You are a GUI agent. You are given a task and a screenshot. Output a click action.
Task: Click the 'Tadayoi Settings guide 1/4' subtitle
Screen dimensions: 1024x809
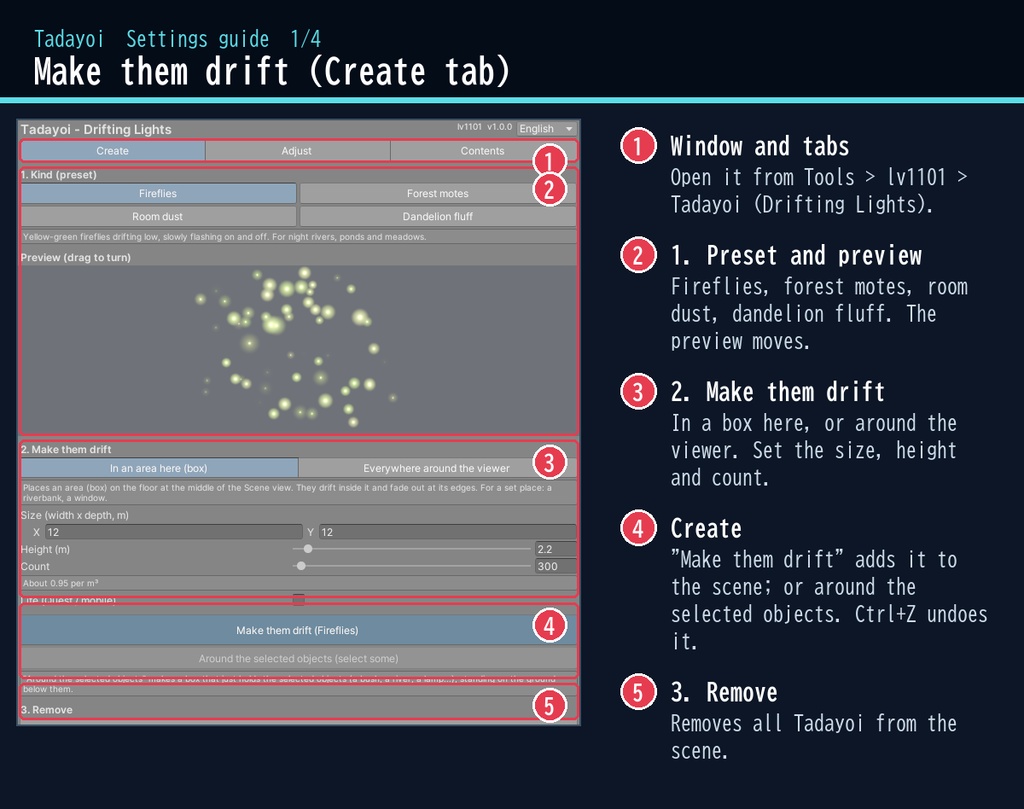click(x=178, y=39)
